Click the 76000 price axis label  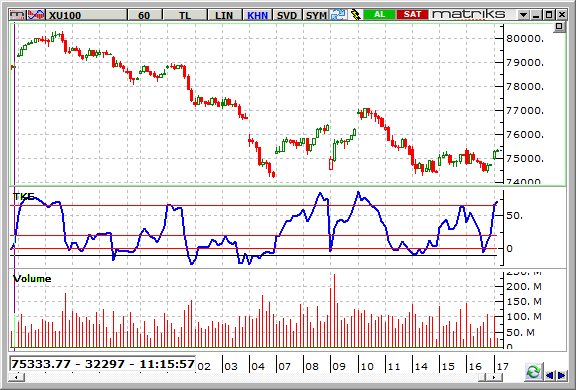[525, 134]
